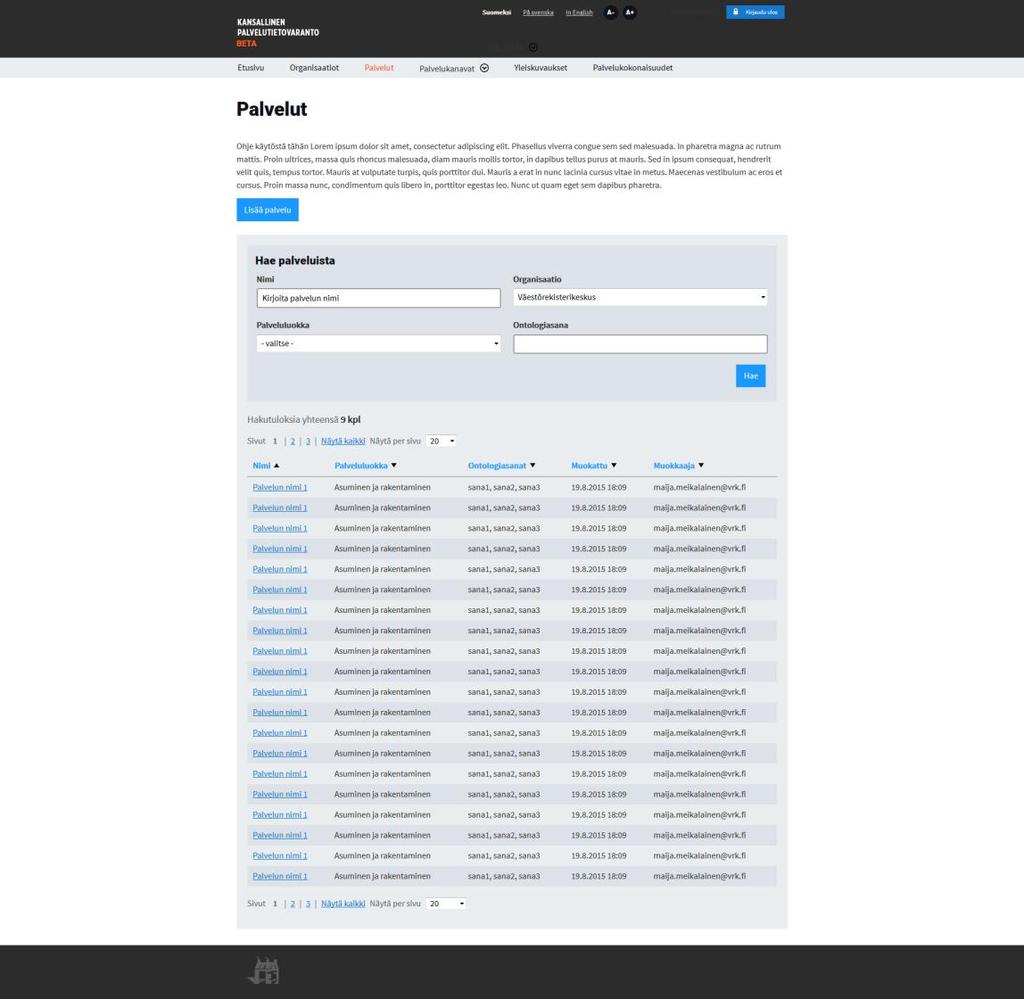
Task: Go to page 3 in pagination above the table
Action: 308,441
